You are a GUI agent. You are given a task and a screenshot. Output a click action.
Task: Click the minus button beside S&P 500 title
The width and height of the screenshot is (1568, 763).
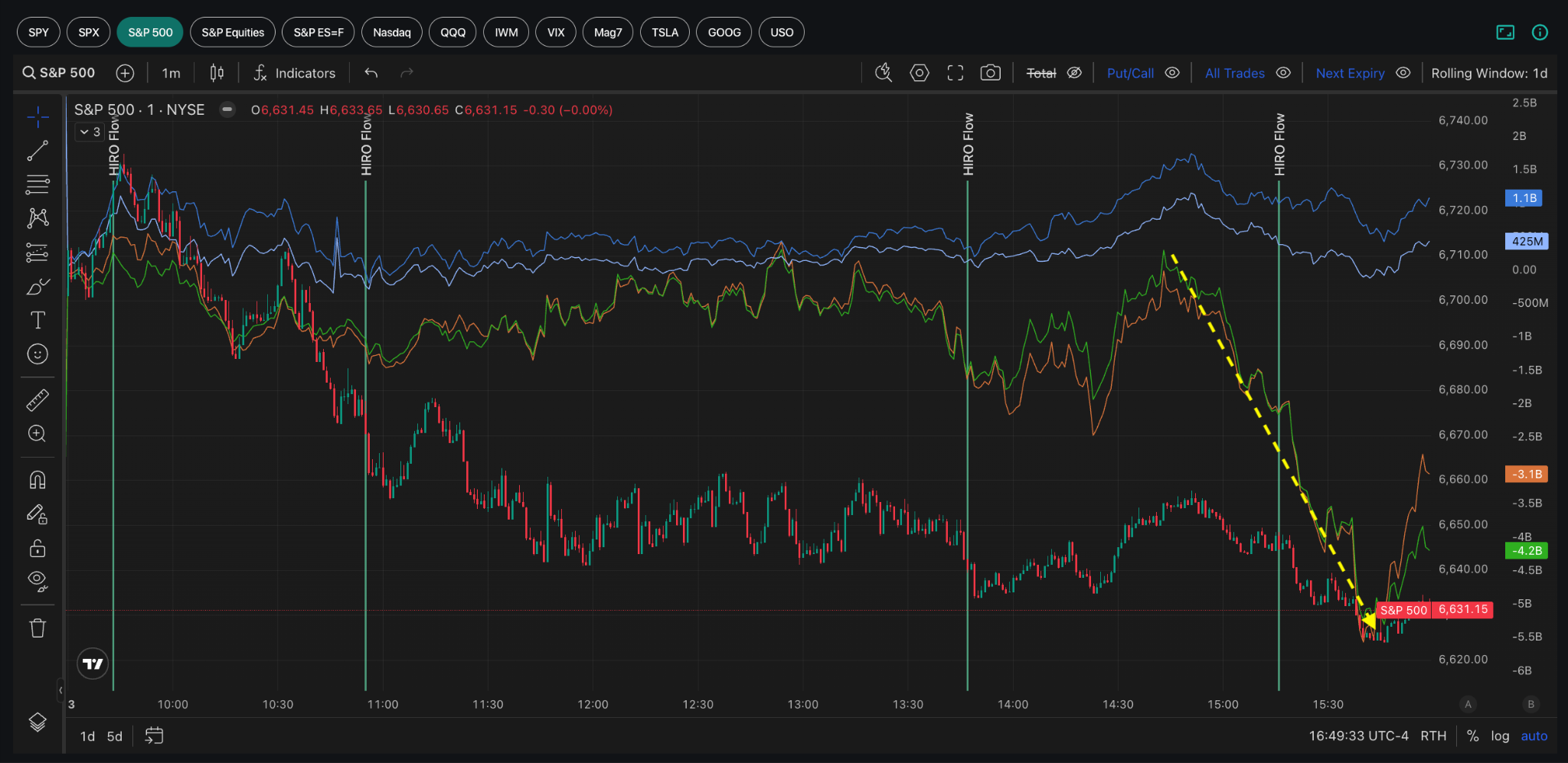tap(227, 109)
